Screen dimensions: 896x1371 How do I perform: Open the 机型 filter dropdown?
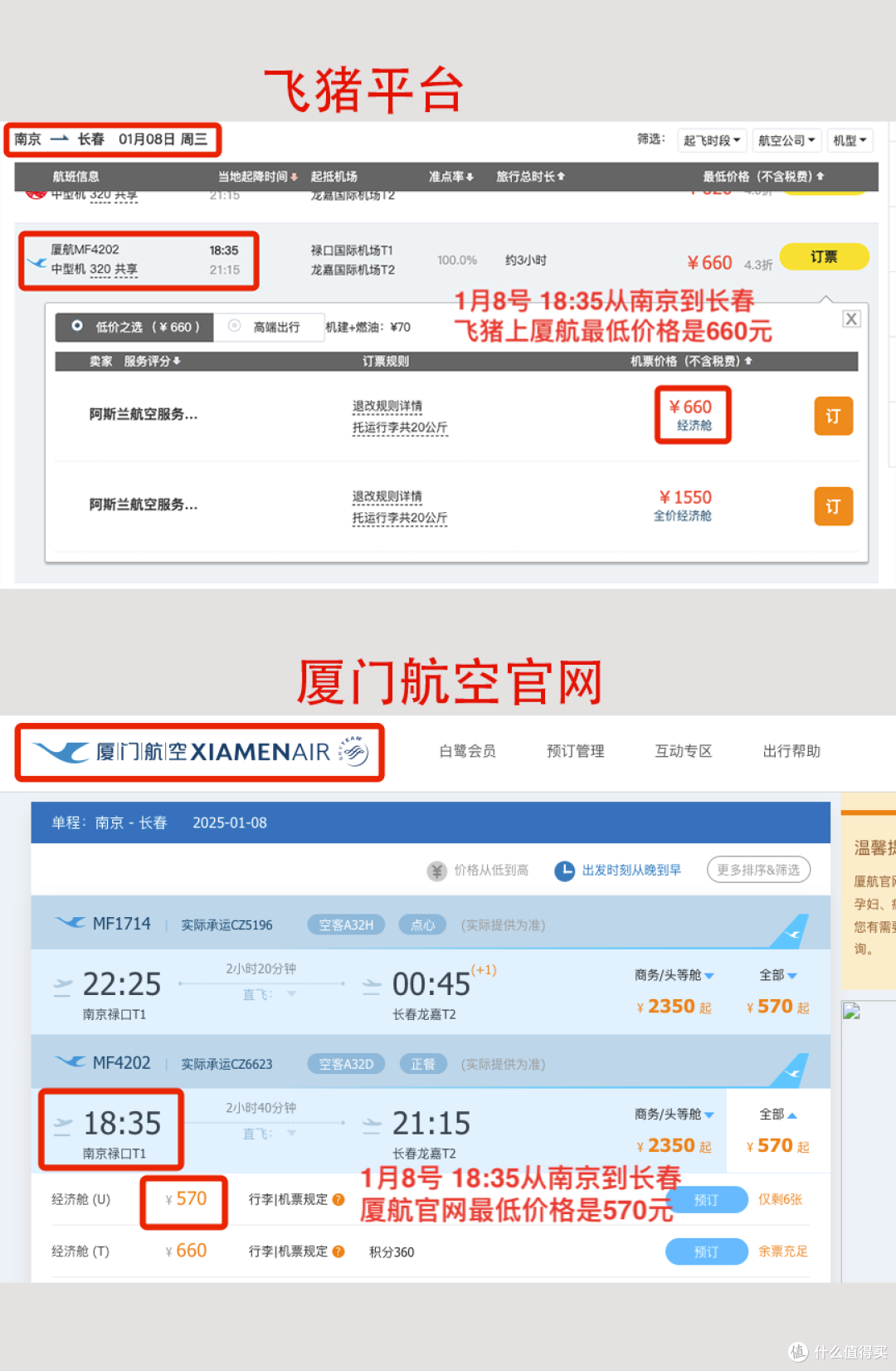[850, 140]
